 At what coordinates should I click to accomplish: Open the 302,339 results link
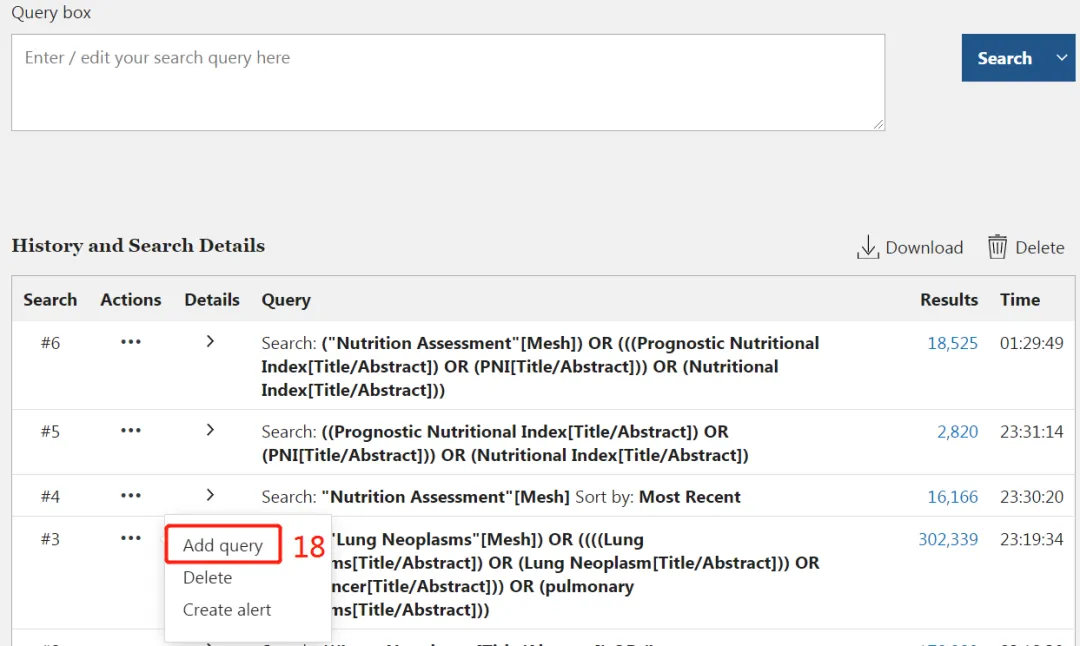pos(948,539)
